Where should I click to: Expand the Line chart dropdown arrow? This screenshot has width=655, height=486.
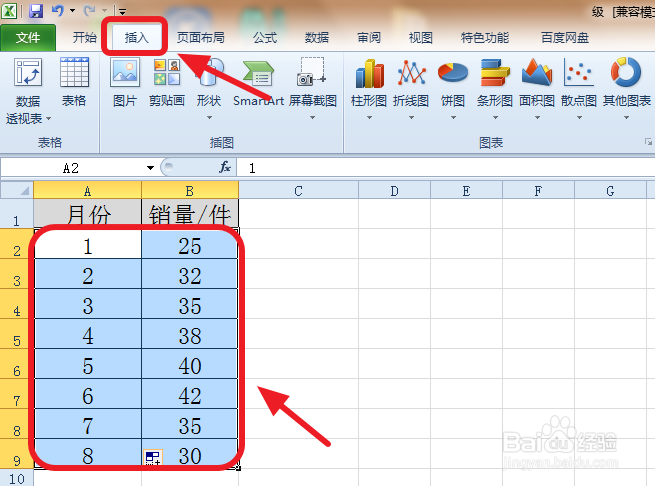[411, 118]
